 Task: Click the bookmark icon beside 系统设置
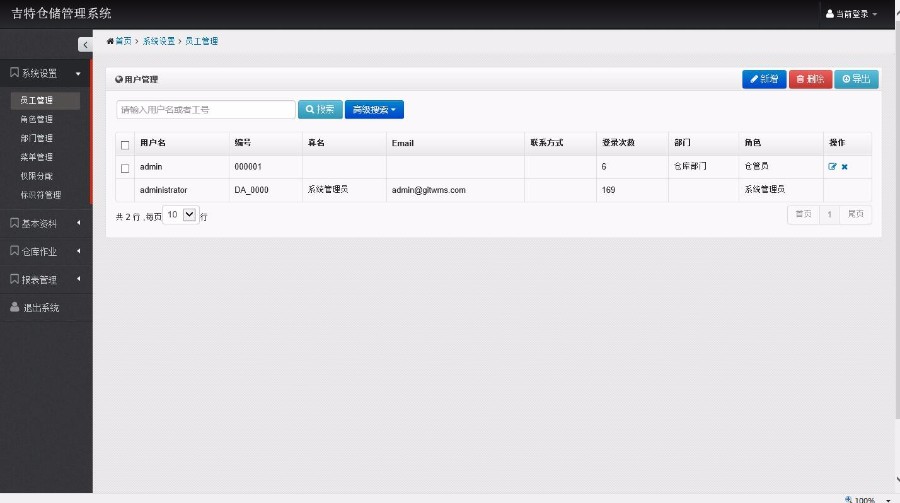coord(14,72)
